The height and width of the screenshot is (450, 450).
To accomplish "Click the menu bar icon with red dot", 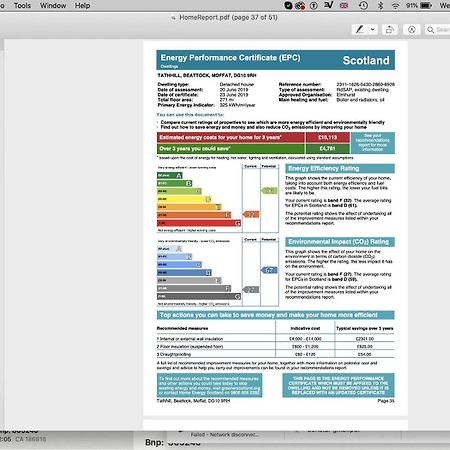I will (300, 5).
